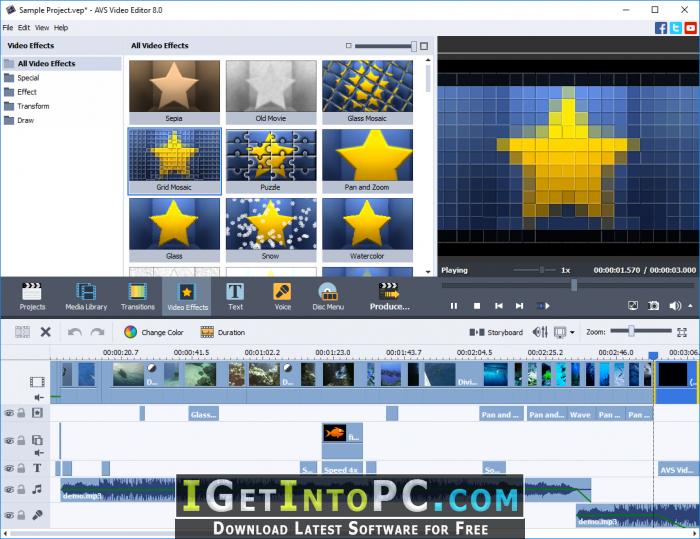Stop the preview playback

pos(477,306)
